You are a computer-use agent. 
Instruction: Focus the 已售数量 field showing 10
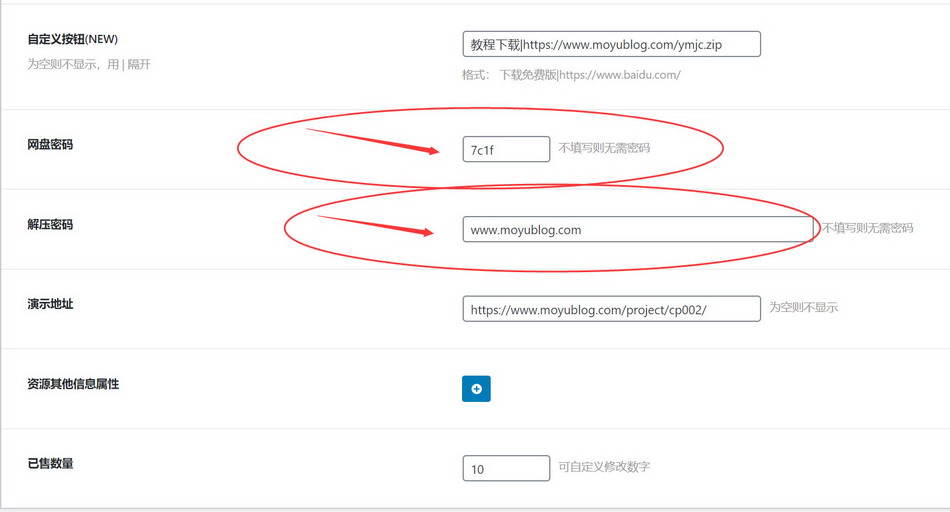click(x=506, y=468)
